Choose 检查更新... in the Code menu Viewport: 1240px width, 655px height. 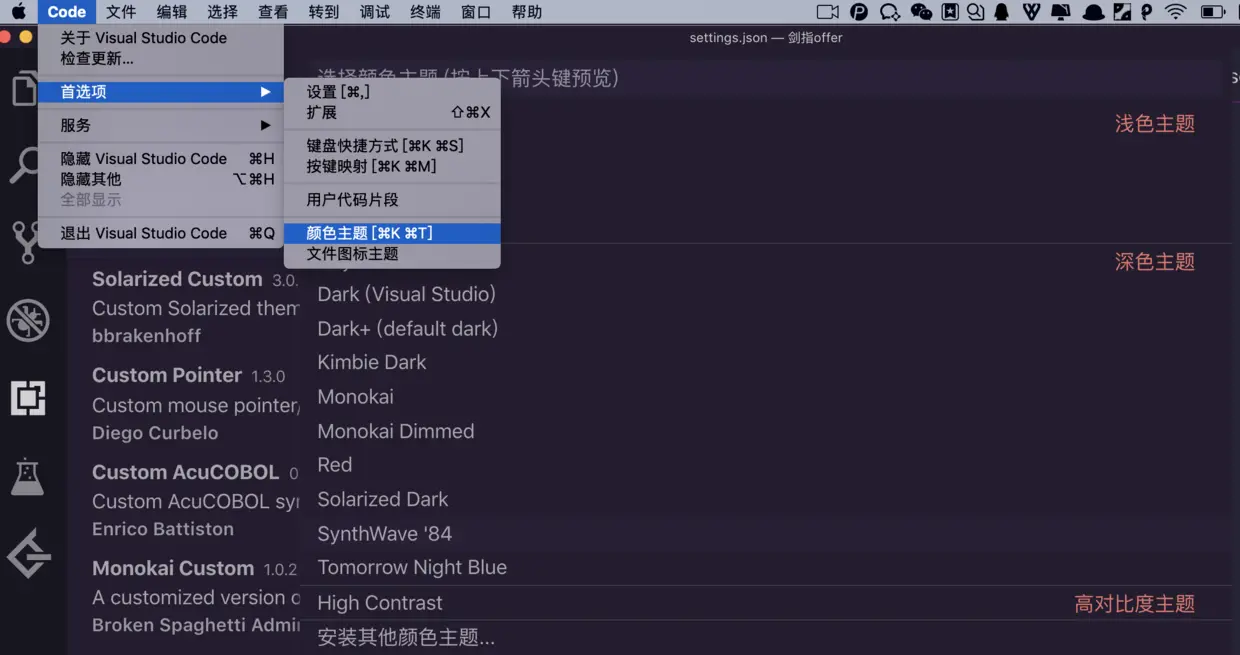(161, 58)
